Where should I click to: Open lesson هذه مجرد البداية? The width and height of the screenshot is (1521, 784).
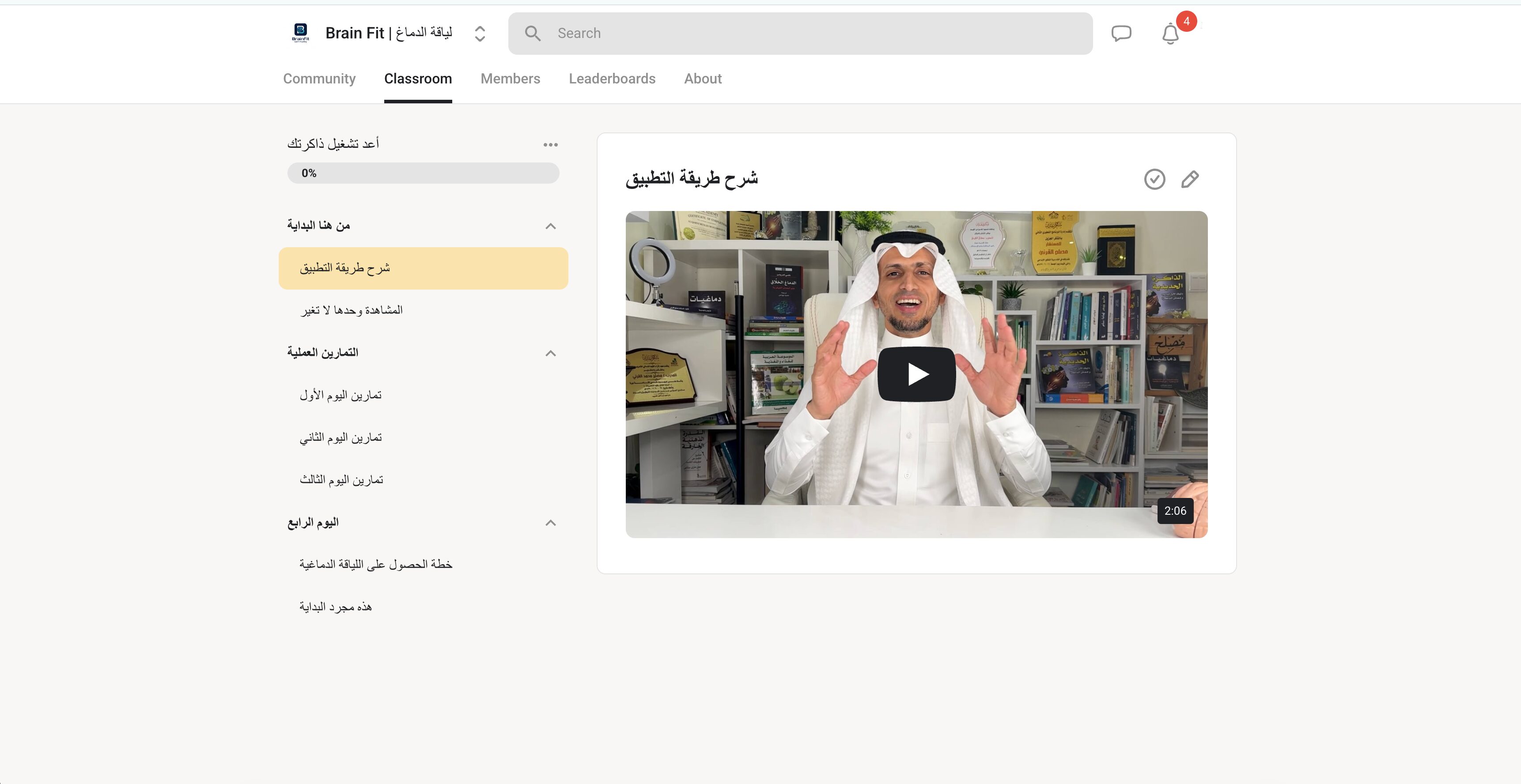[424, 607]
